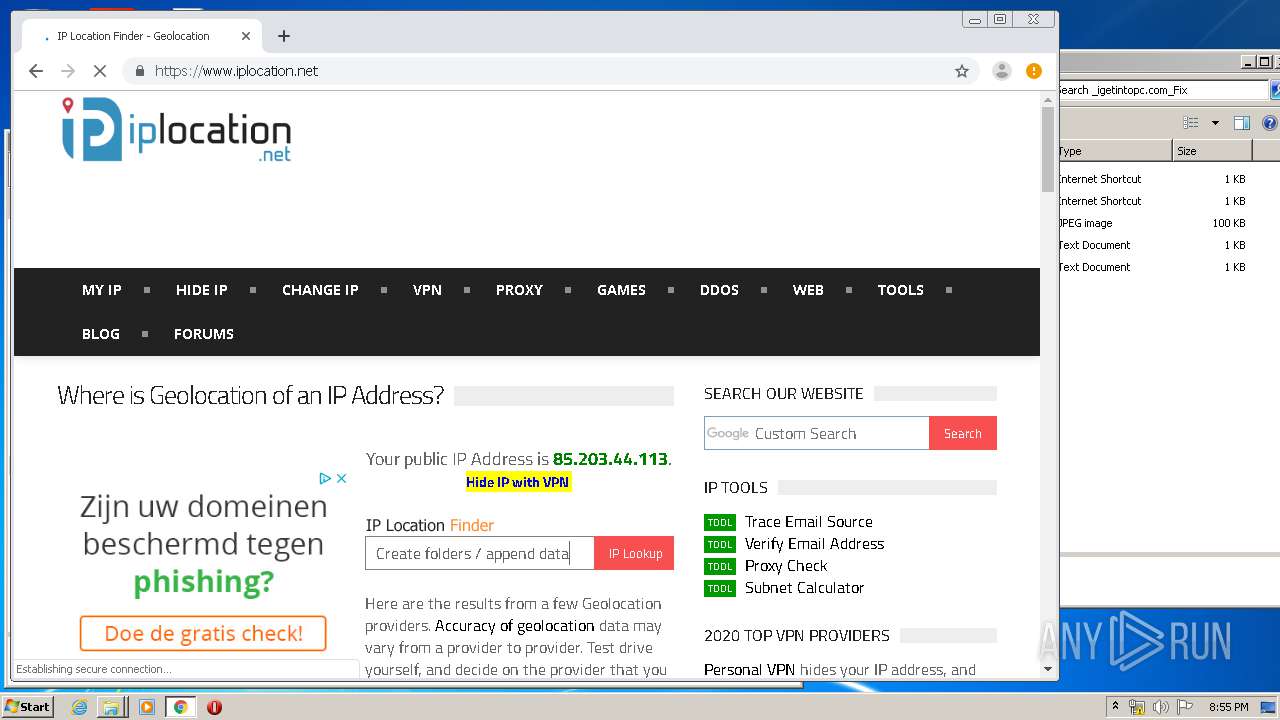Open the DDOS menu item
The image size is (1280, 720).
[x=719, y=290]
